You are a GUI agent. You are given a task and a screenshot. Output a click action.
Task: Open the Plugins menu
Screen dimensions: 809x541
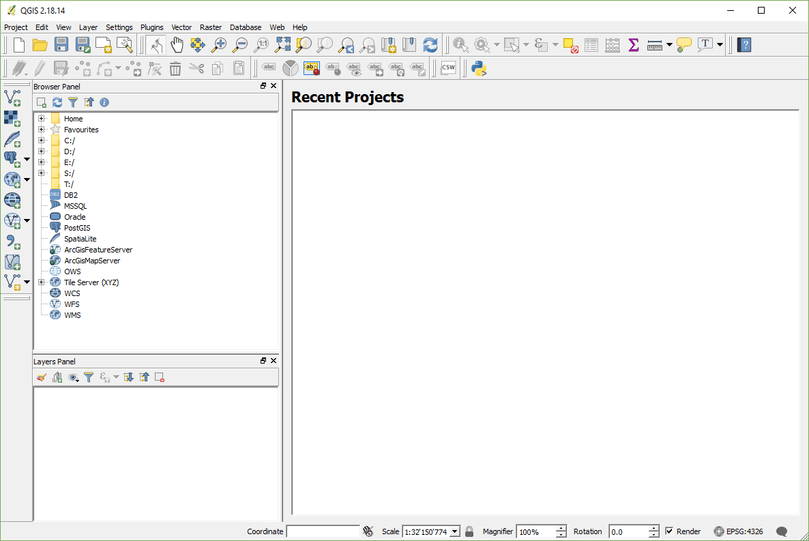tap(152, 27)
